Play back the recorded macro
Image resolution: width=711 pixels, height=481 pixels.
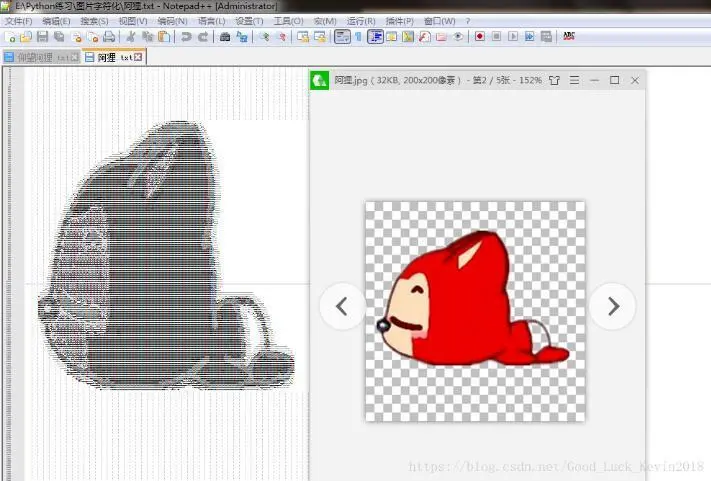(x=513, y=37)
